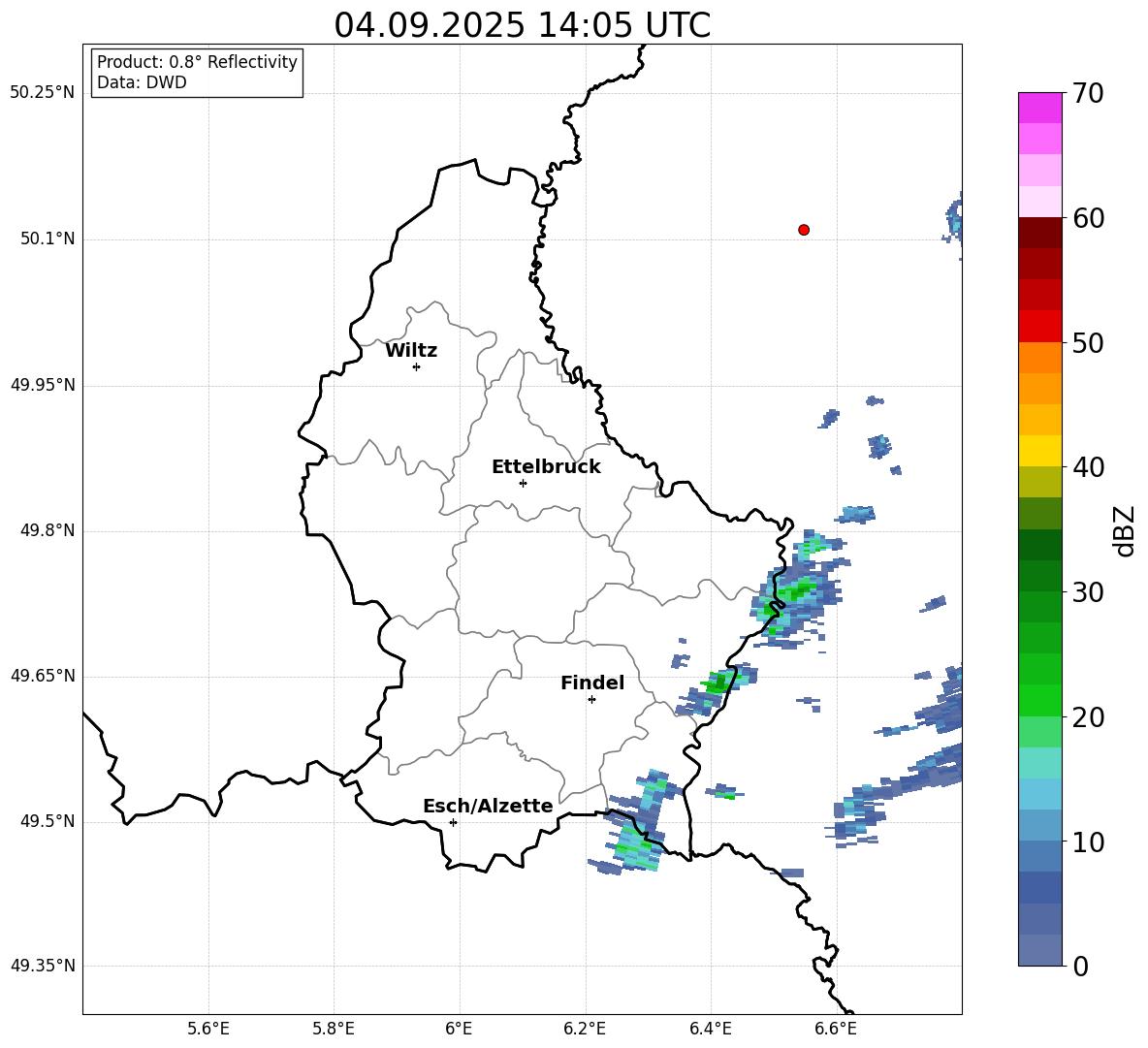Click the Ettelbruck city label
The image size is (1148, 1048).
click(546, 467)
